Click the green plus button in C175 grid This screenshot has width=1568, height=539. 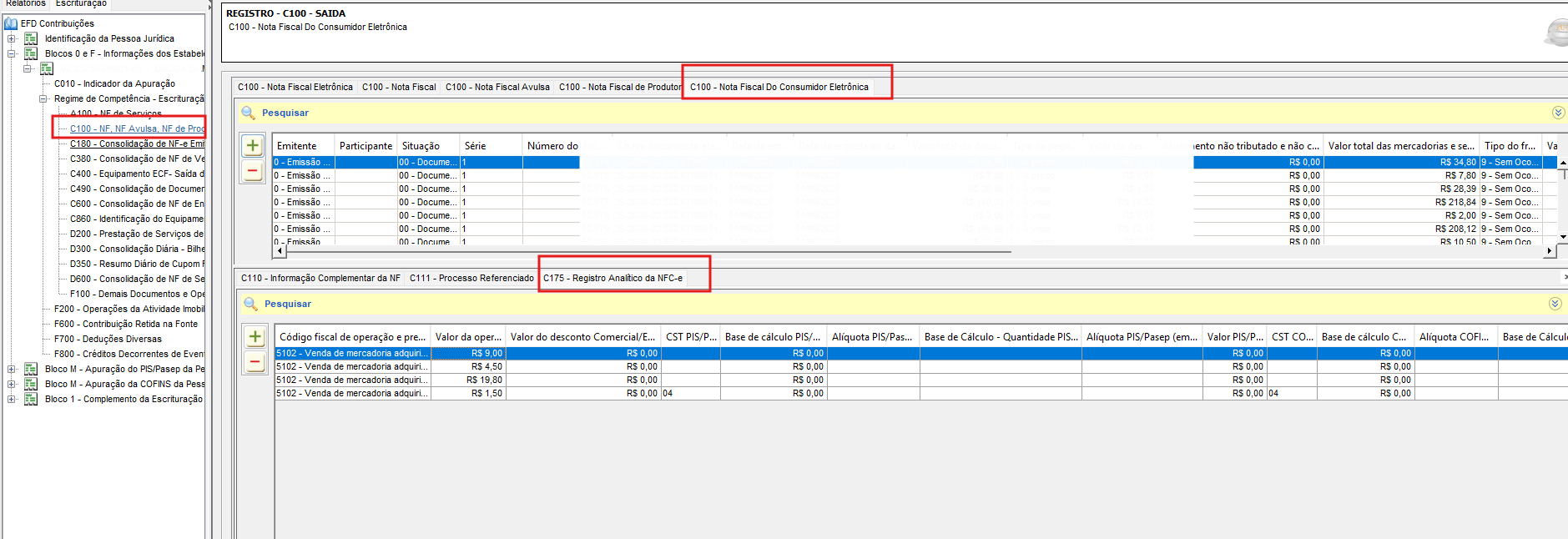(x=255, y=337)
